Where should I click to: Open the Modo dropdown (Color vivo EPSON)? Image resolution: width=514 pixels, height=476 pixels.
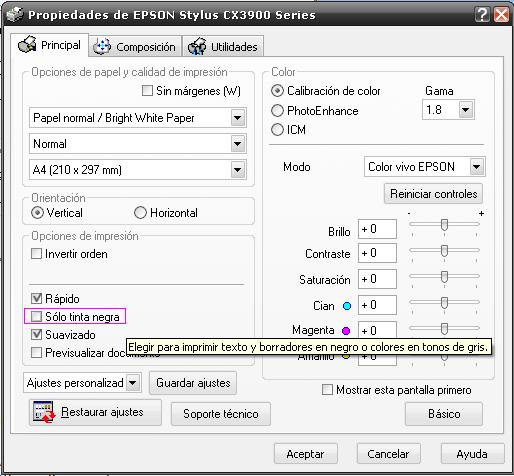[425, 167]
